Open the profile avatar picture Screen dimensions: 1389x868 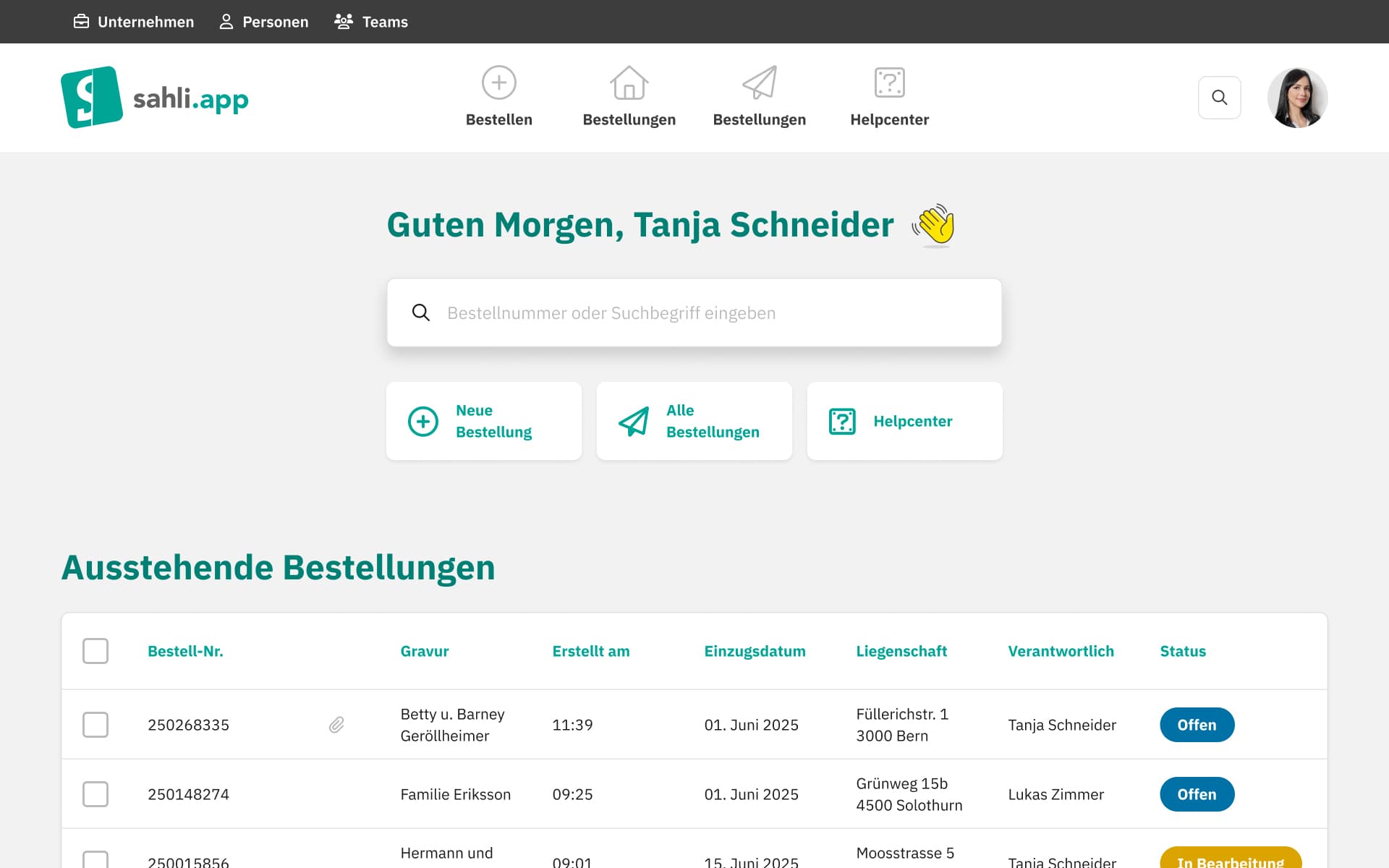click(1298, 97)
